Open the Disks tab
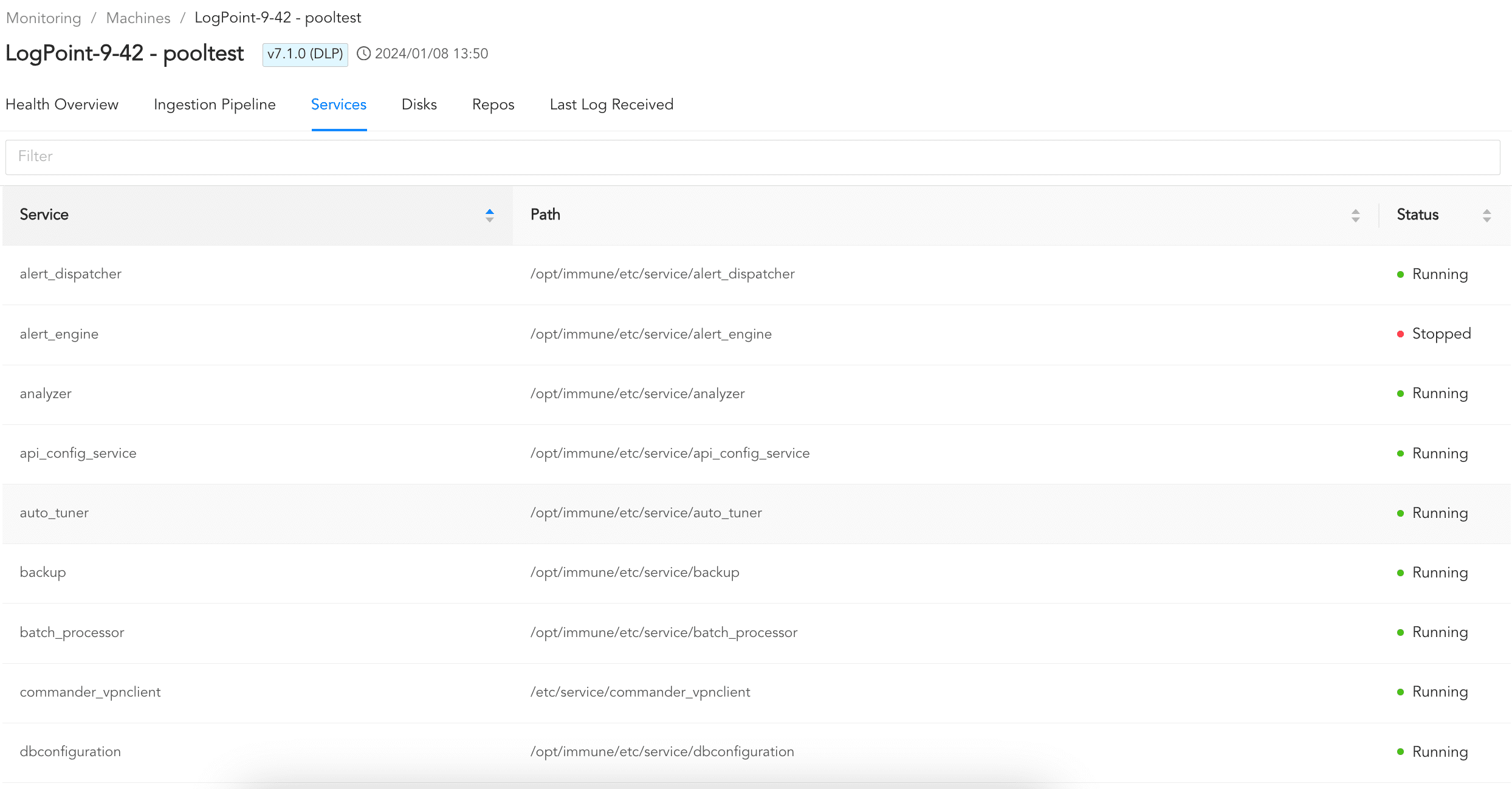 click(419, 105)
